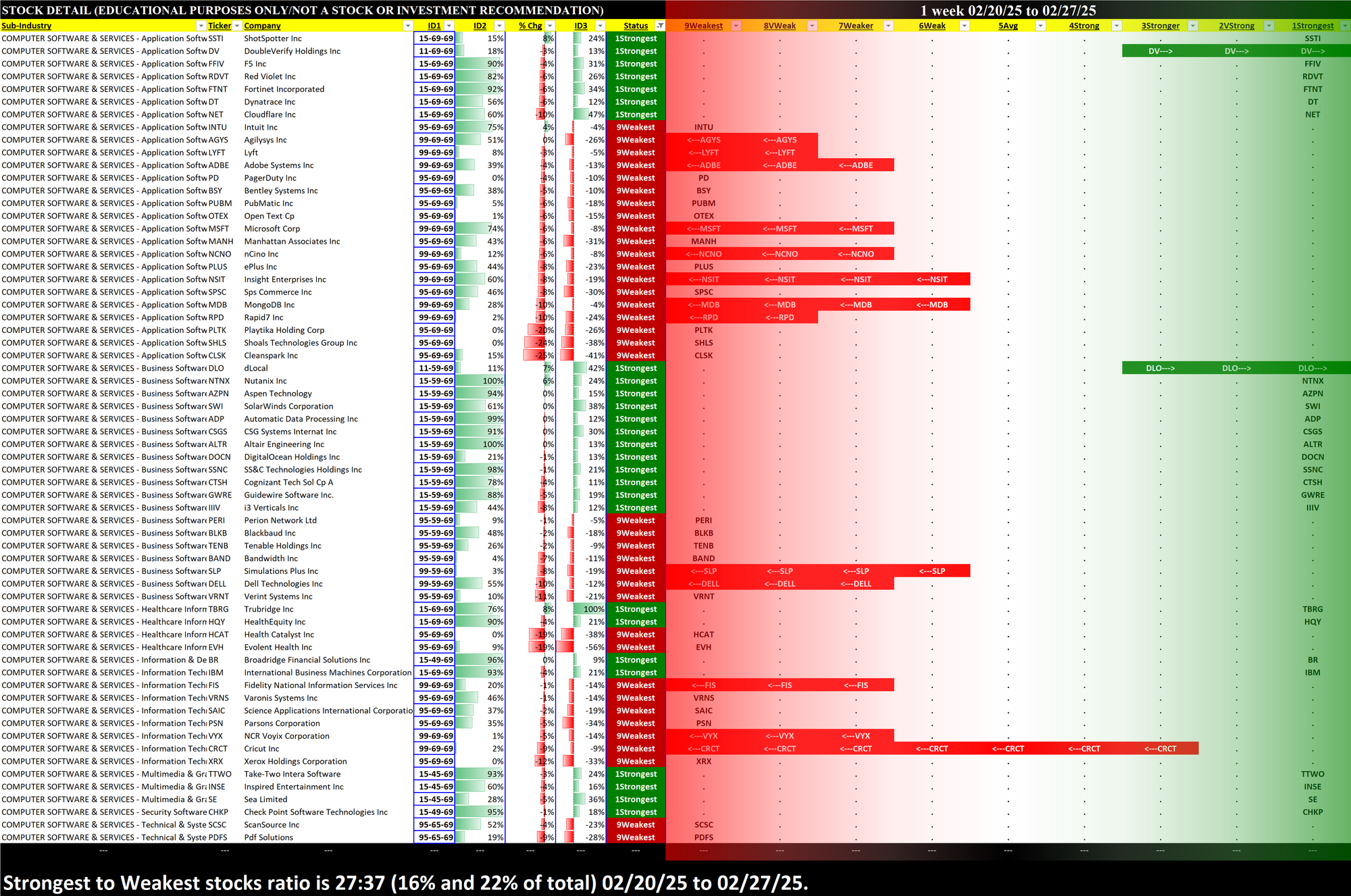Viewport: 1351px width, 896px height.
Task: Select the Microsoft Corp company cell
Action: pyautogui.click(x=272, y=229)
